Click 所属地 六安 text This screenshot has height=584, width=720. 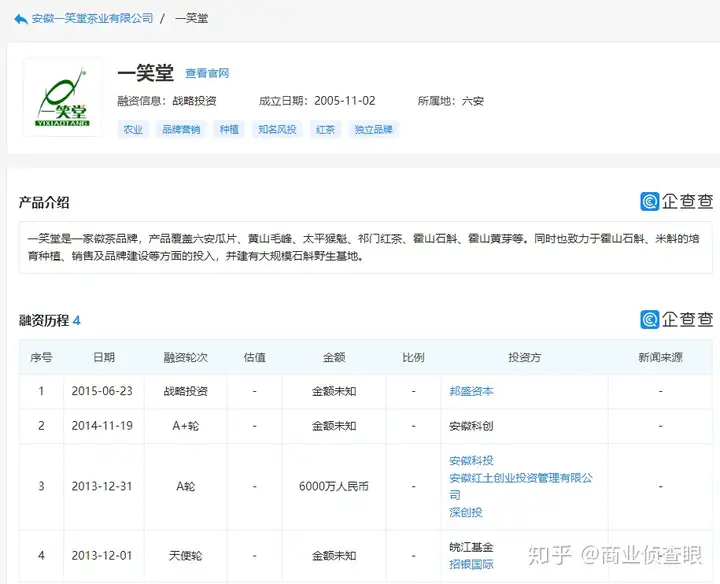coord(450,101)
